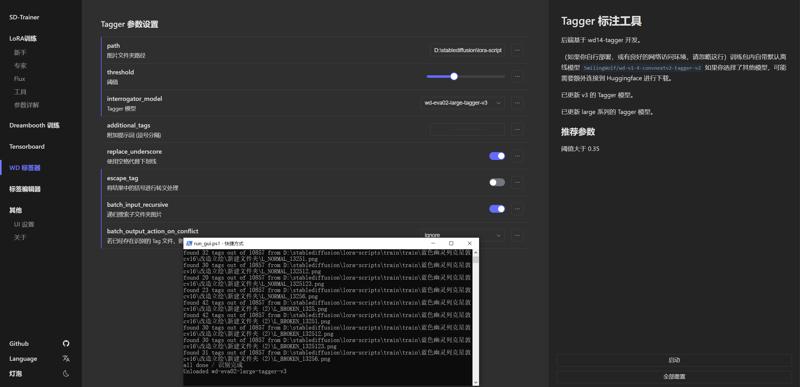Click the 全部重置 reset button
This screenshot has height=387, width=800.
coord(674,376)
